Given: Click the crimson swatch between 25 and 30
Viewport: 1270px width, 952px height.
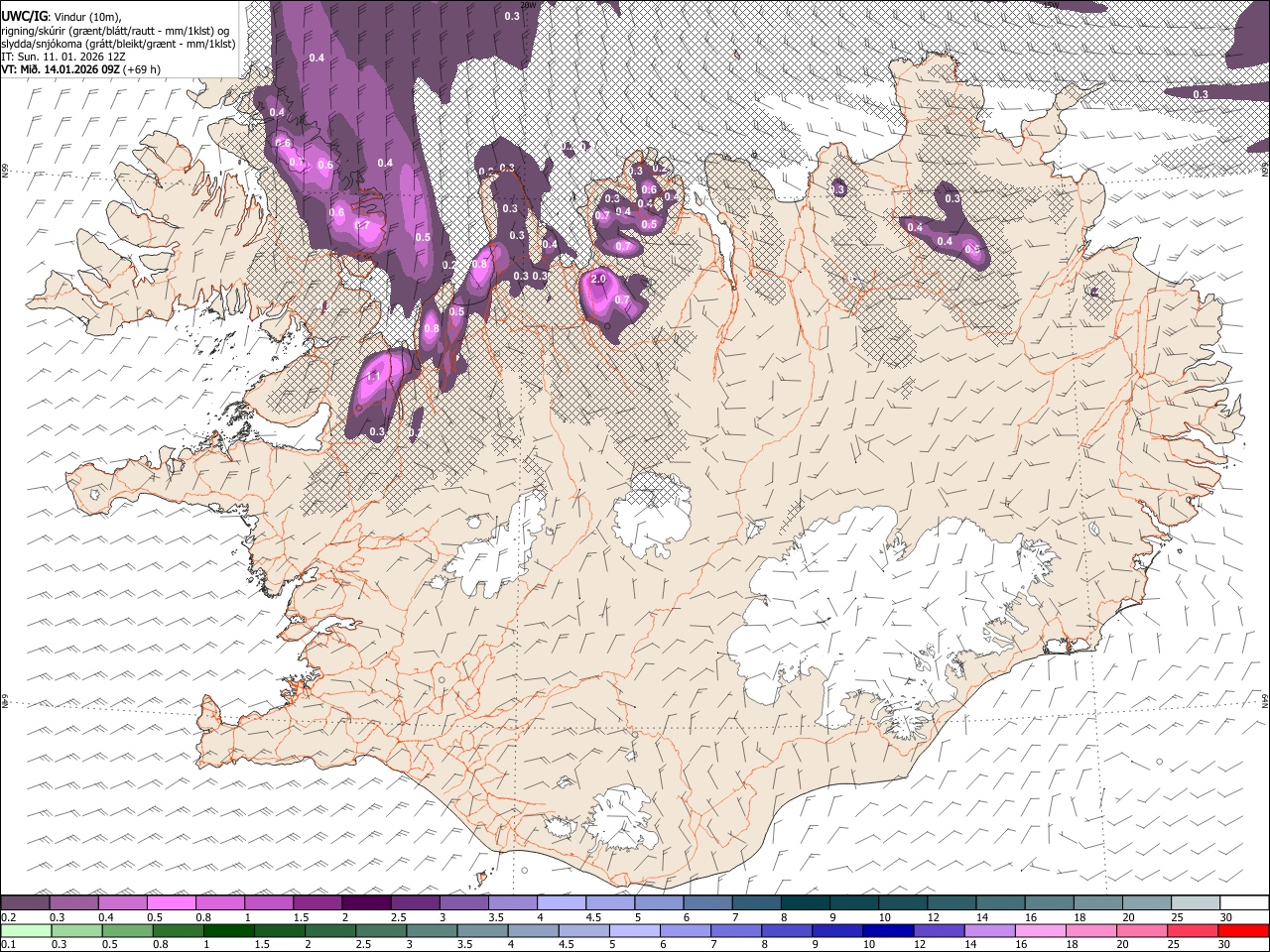Looking at the screenshot, I should click(1194, 930).
